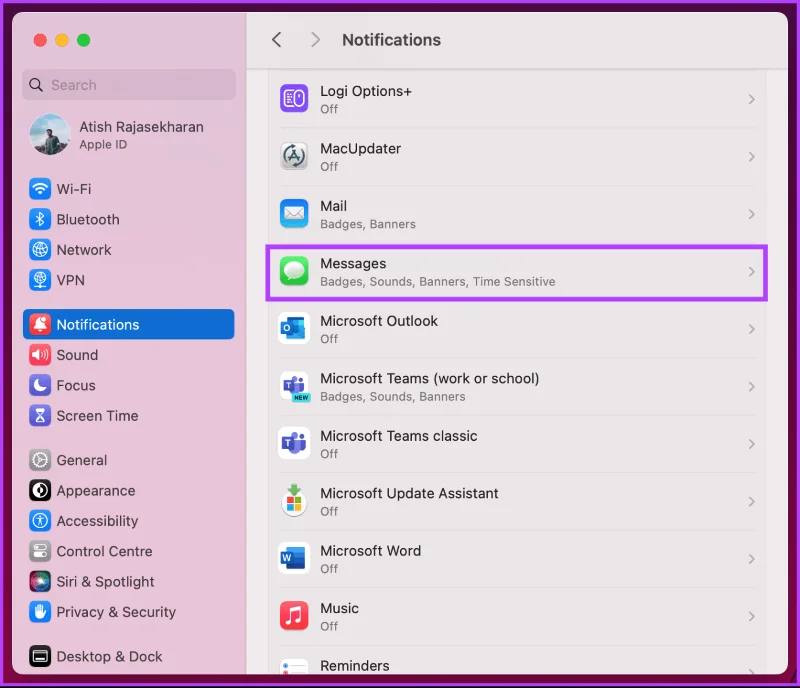Select Sound in the sidebar
Viewport: 800px width, 688px height.
click(x=129, y=355)
